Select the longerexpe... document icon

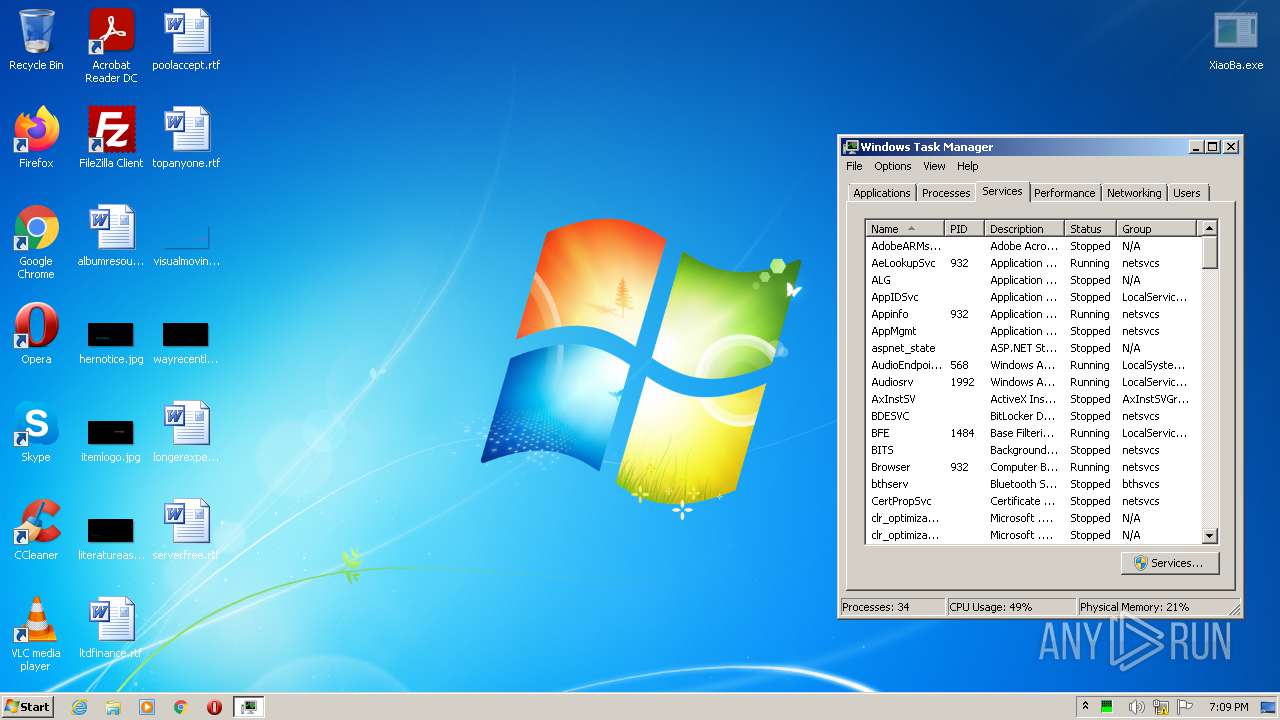[186, 432]
